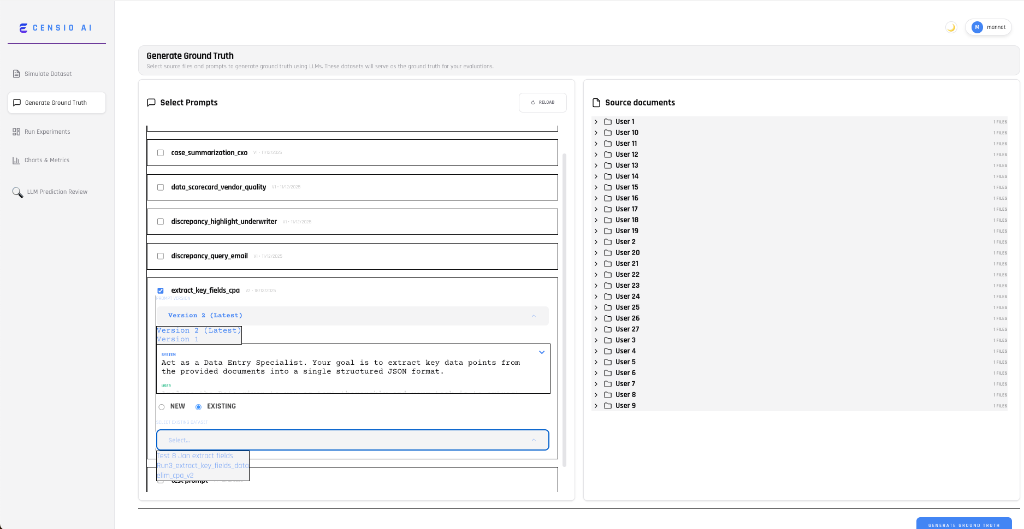Pick Run3_extract_key_fields_data dataset option

coord(203,466)
